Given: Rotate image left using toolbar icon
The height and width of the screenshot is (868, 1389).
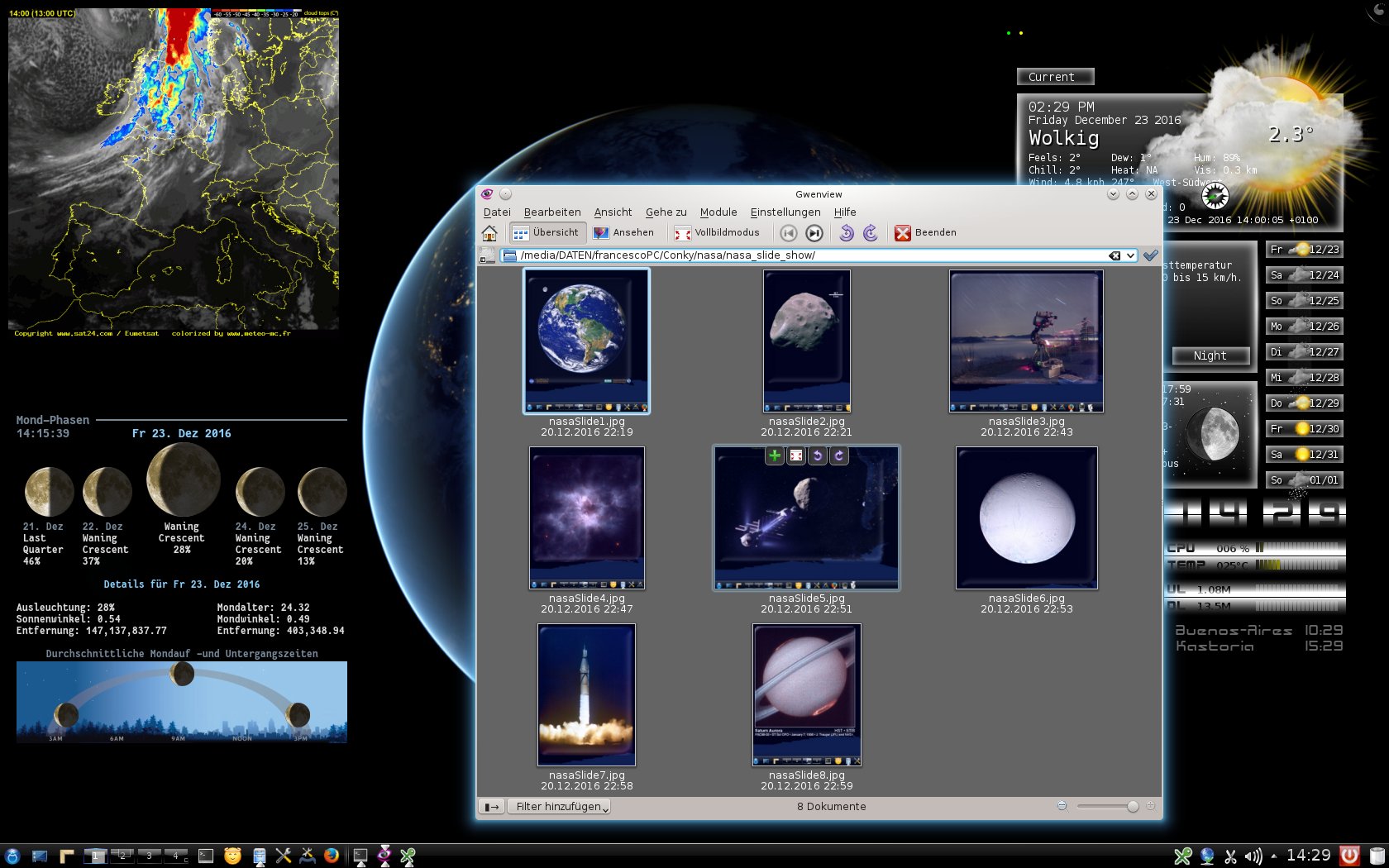Looking at the screenshot, I should (846, 233).
